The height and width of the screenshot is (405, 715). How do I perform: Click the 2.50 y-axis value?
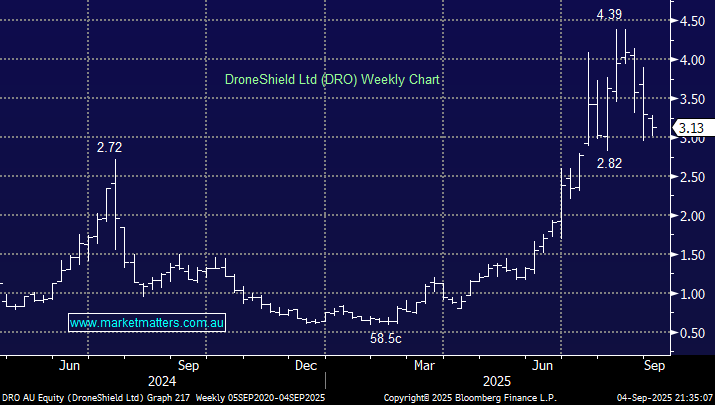pos(692,177)
